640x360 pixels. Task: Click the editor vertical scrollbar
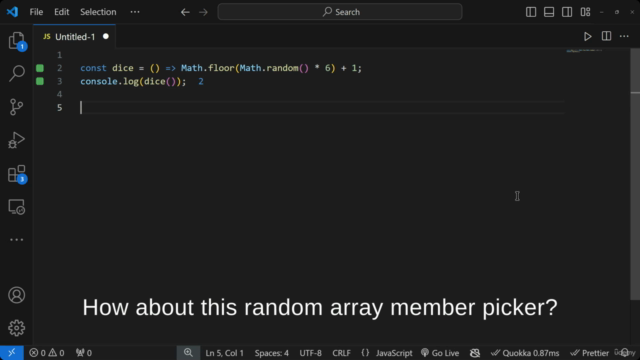point(635,173)
